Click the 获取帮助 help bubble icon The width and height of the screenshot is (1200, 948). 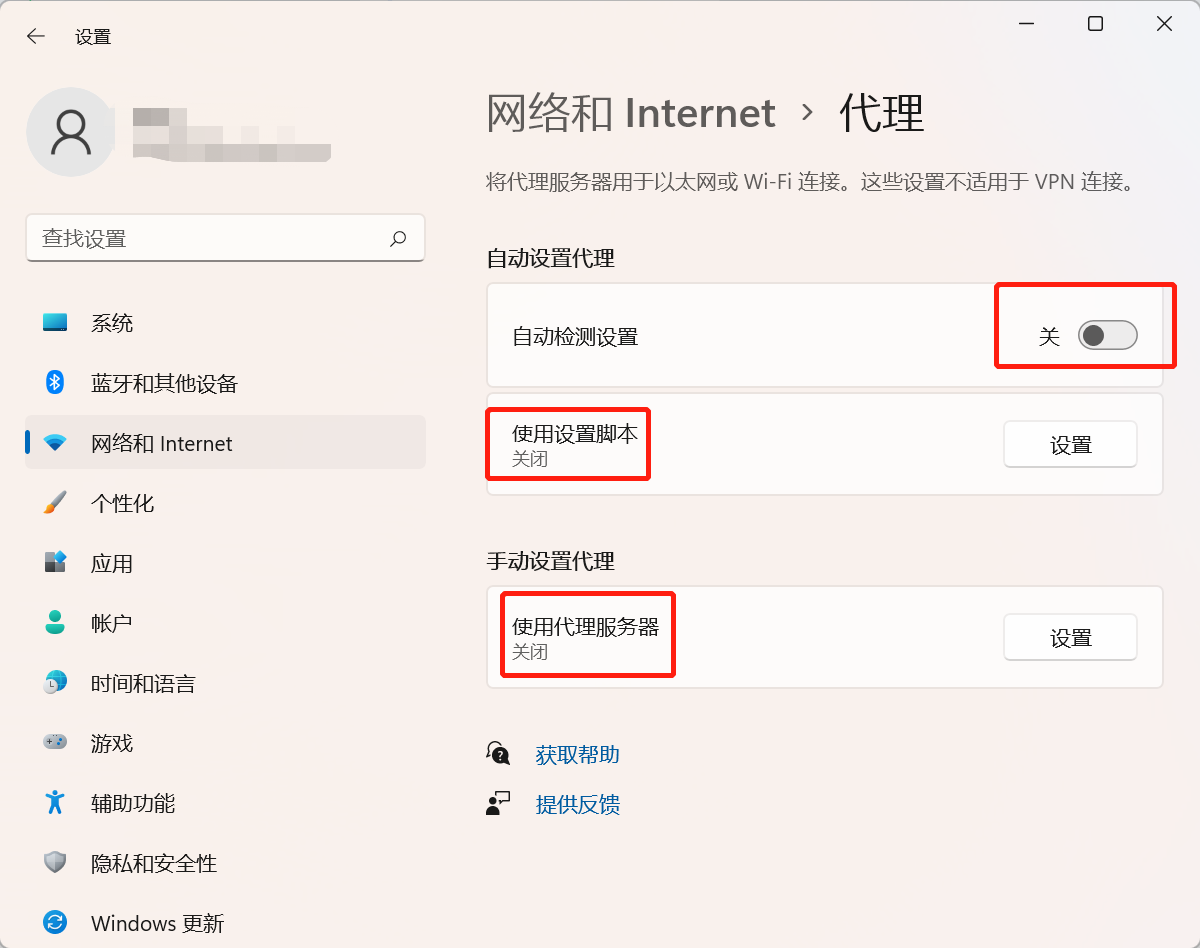click(498, 753)
